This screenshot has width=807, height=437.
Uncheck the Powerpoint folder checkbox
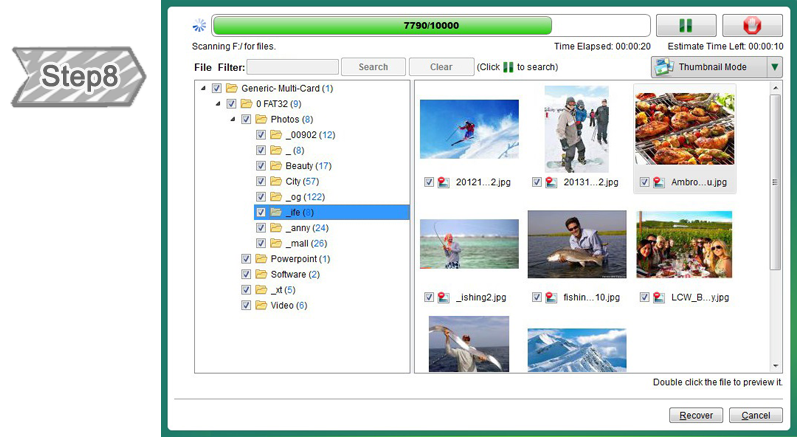coord(246,259)
